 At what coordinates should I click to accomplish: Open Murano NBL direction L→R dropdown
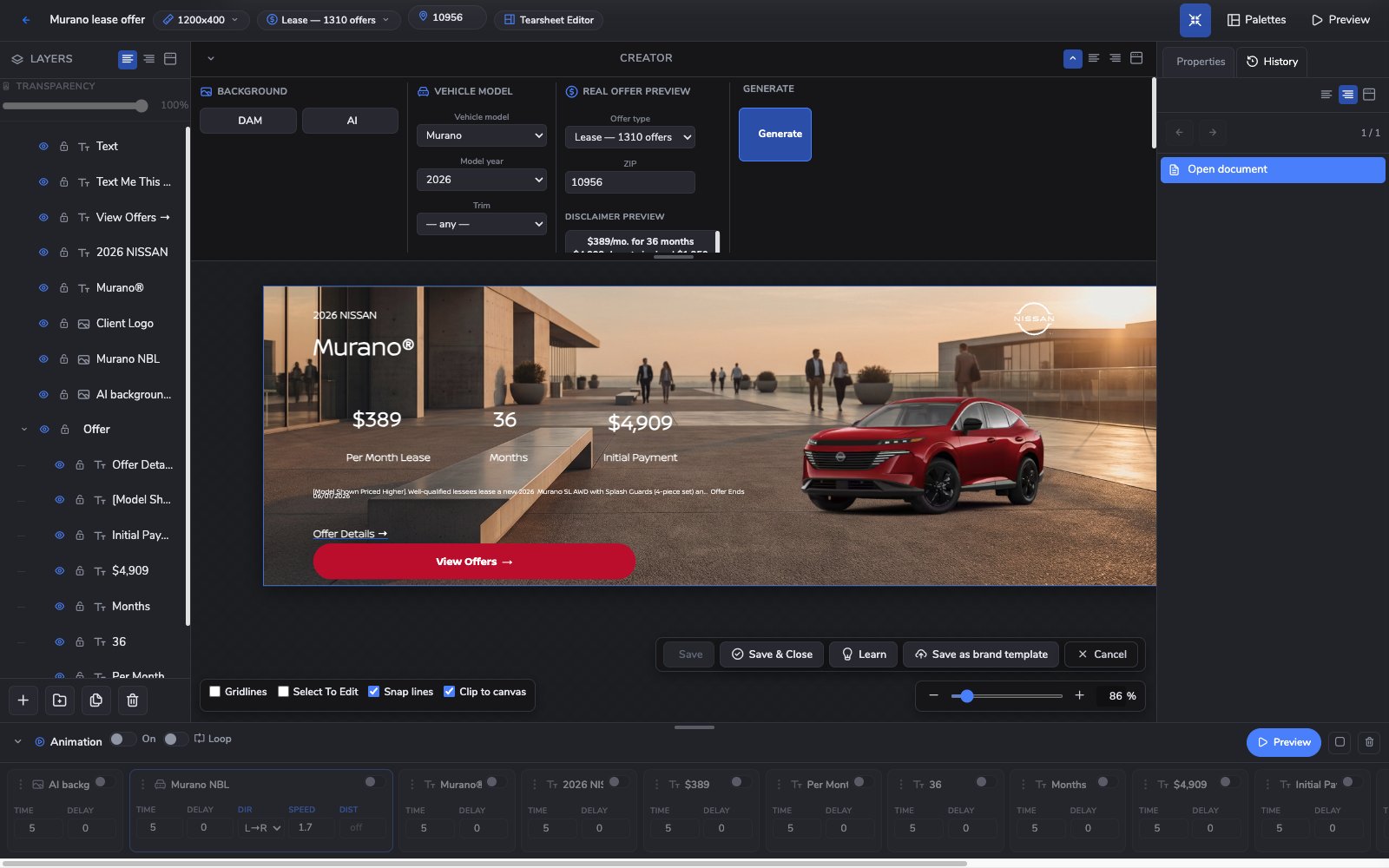[x=261, y=828]
